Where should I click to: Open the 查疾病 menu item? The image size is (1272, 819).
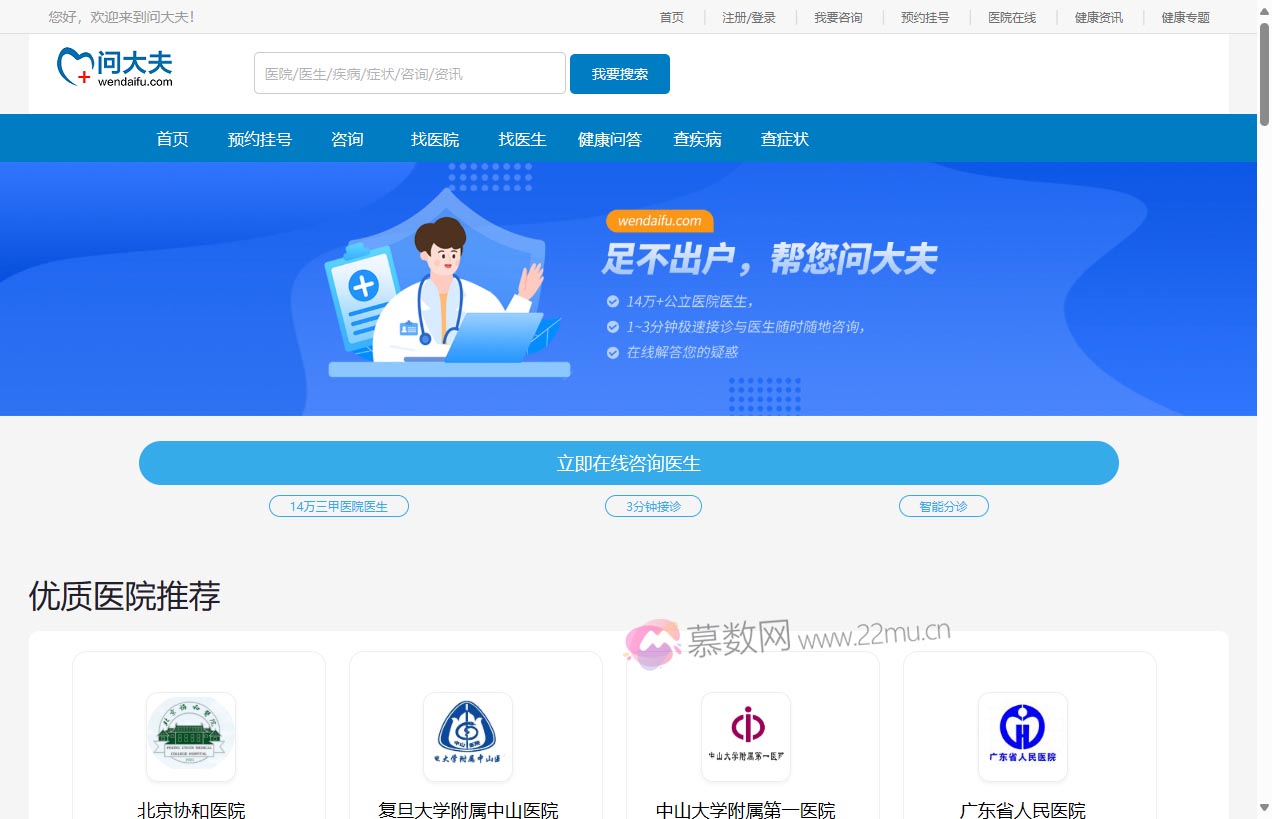click(x=697, y=139)
